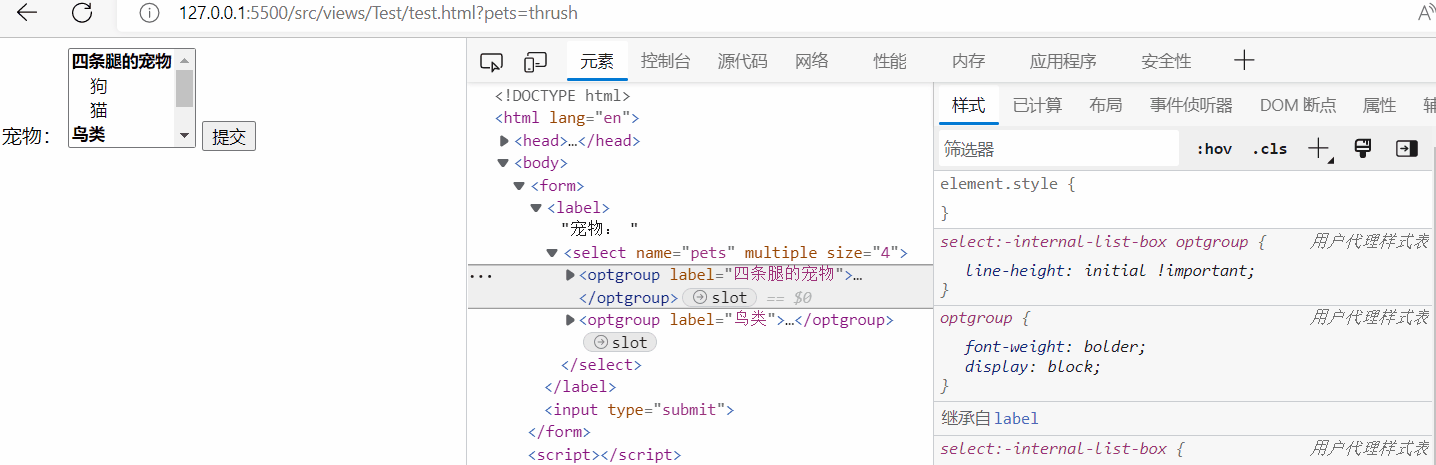Click the pets list scrollbar thumb
Screen dimensions: 1436x465
coord(184,88)
